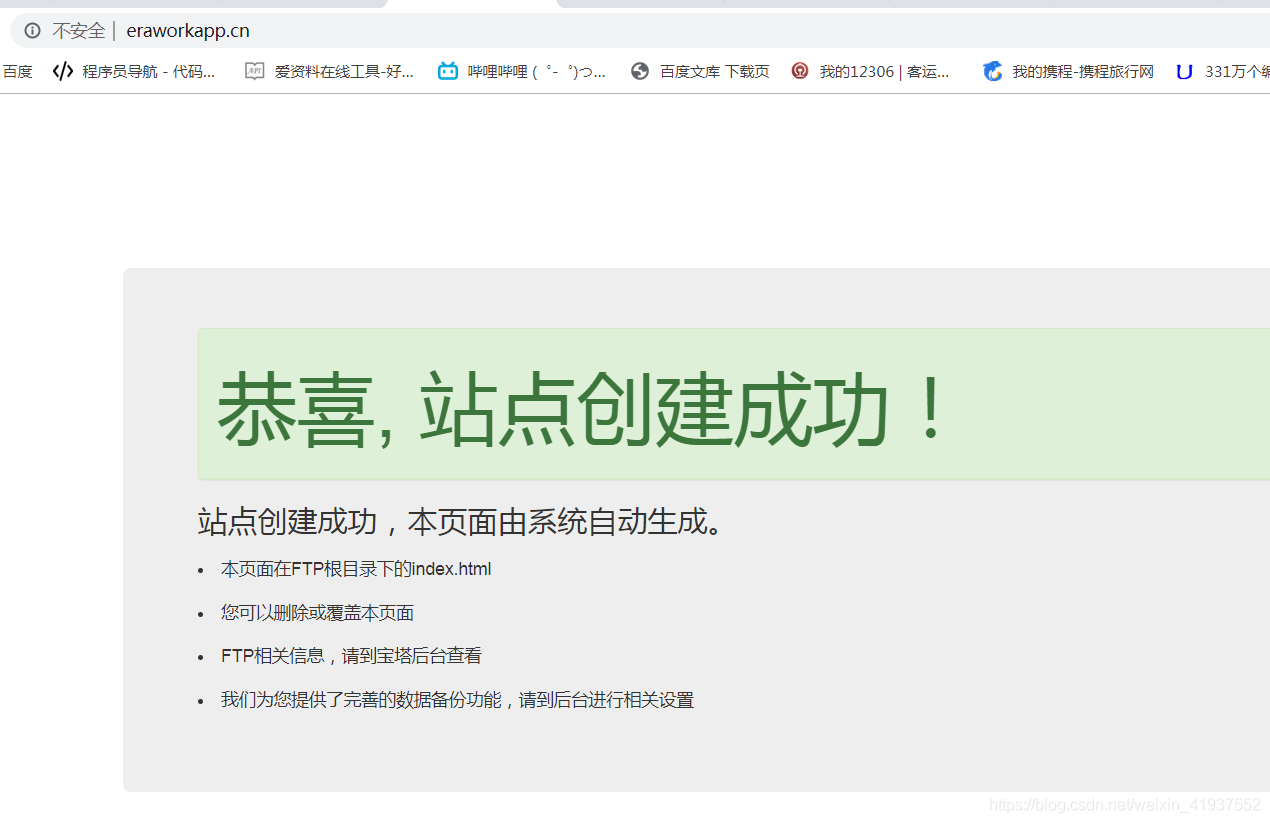Image resolution: width=1270 pixels, height=823 pixels.
Task: Open the 百度 bookmark
Action: coord(15,71)
